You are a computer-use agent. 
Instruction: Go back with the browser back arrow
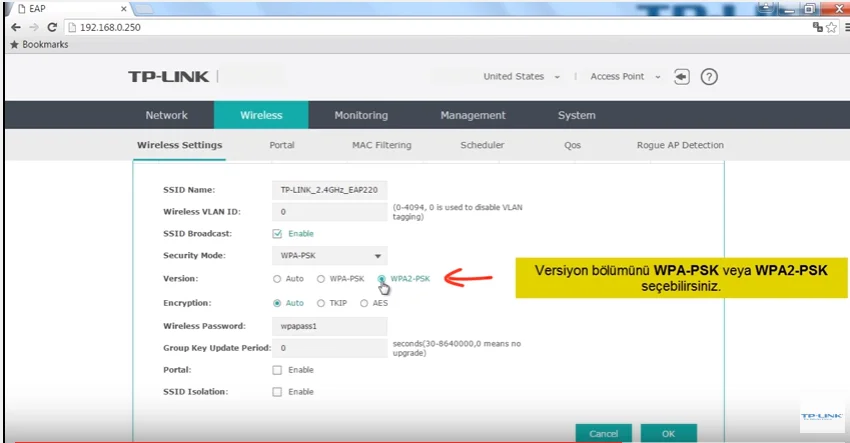click(16, 27)
